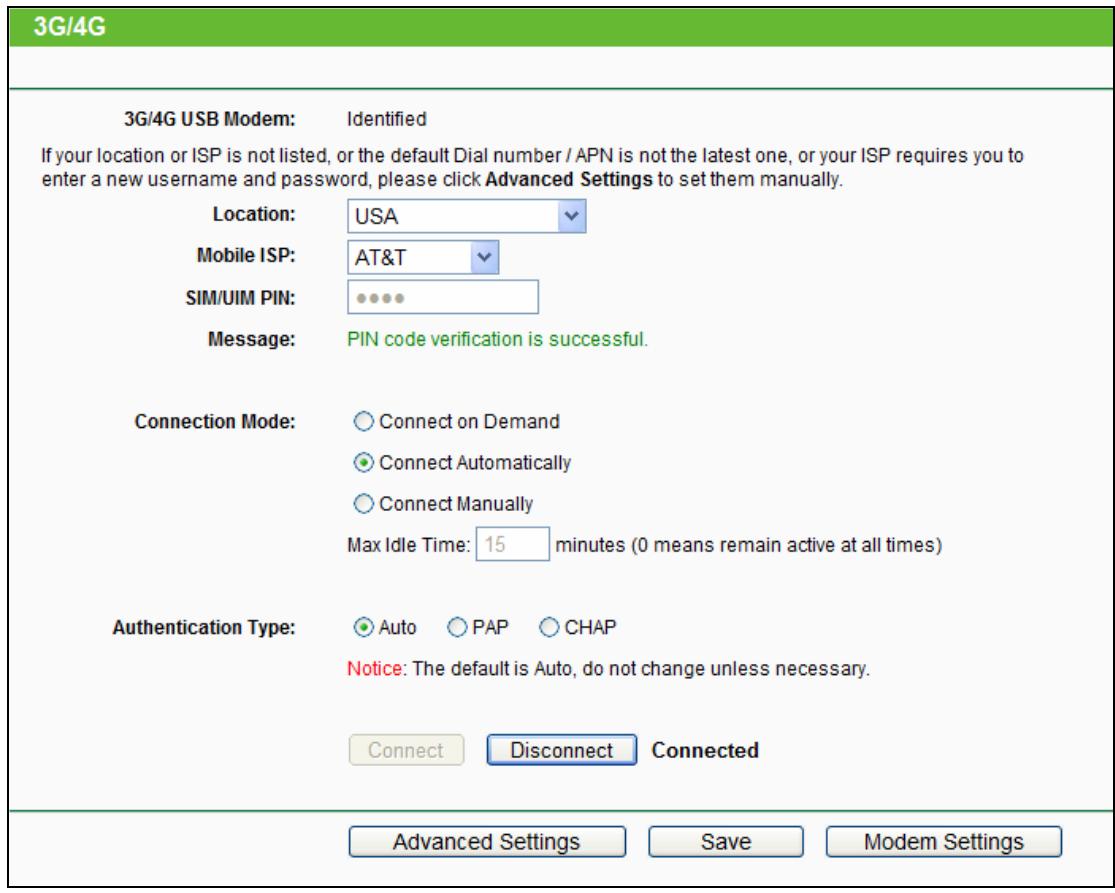This screenshot has height=893, width=1115.
Task: Save the 3G/4G settings
Action: (x=727, y=842)
